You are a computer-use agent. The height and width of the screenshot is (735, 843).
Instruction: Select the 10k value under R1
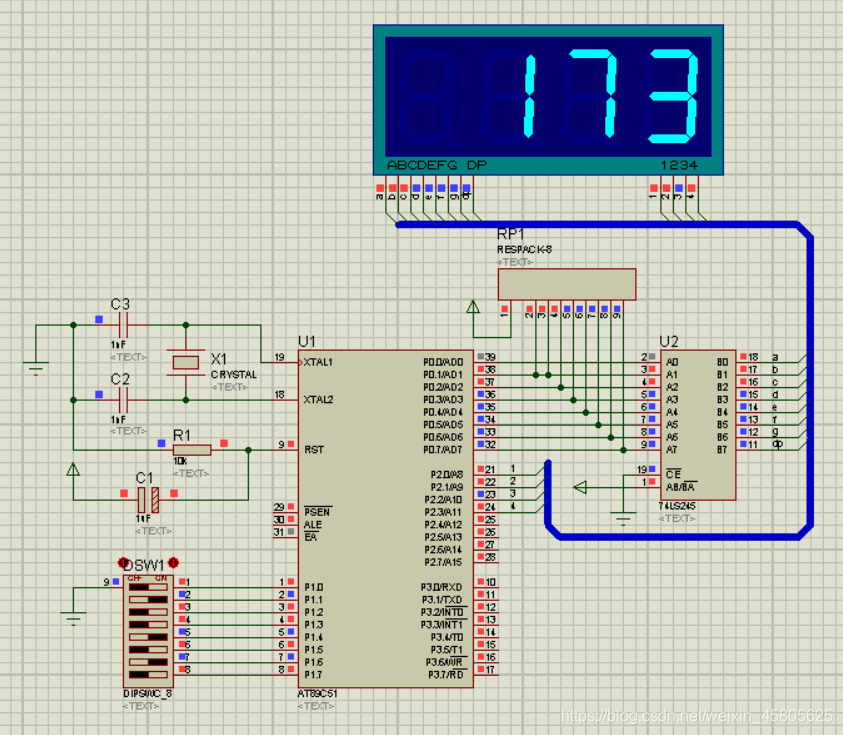coord(180,461)
